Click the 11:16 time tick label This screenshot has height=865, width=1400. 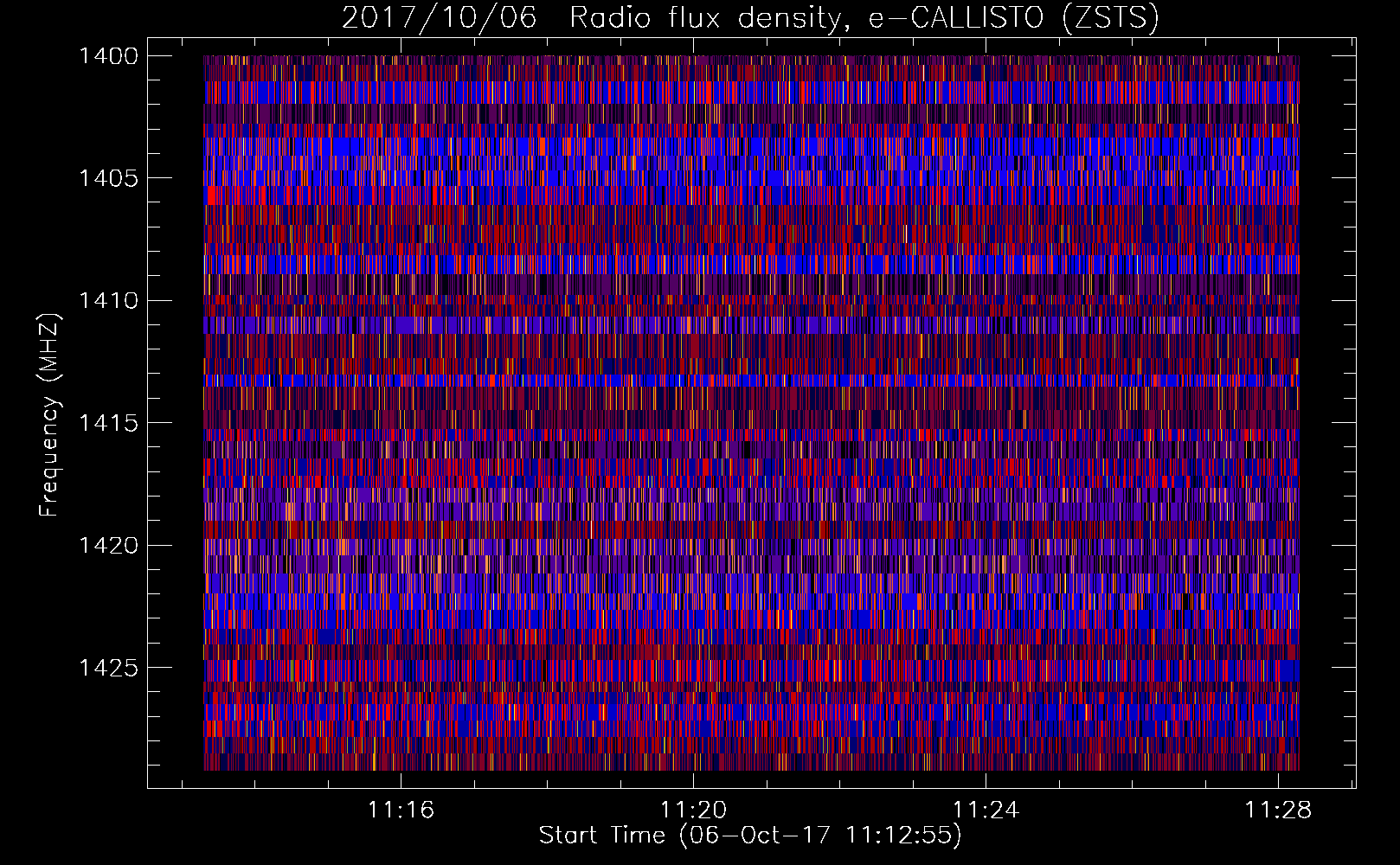401,811
